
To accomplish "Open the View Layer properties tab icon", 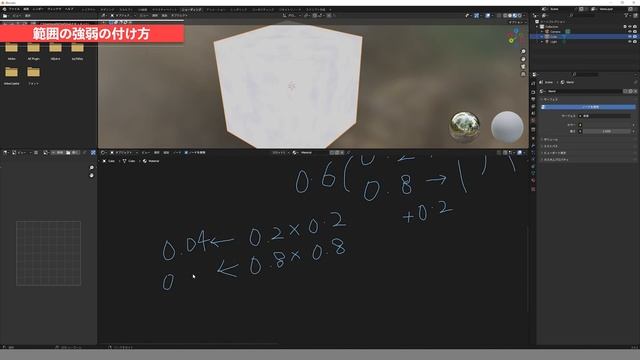I will point(533,106).
